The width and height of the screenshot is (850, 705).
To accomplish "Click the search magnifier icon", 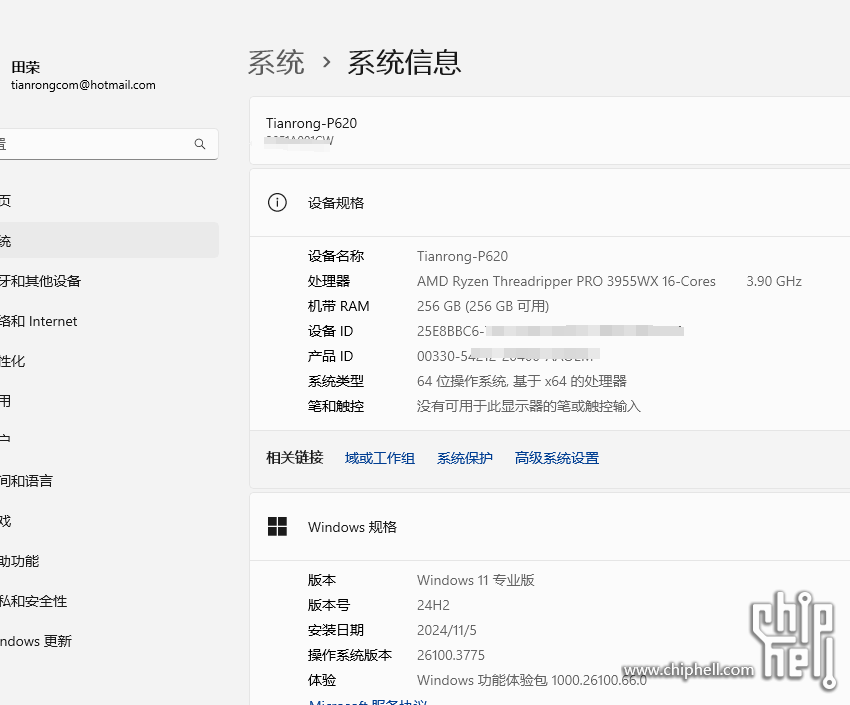I will coord(199,144).
